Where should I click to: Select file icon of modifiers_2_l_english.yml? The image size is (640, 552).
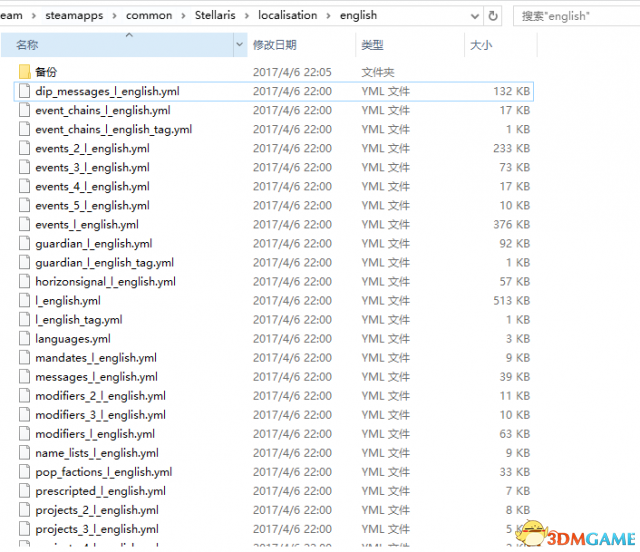pyautogui.click(x=24, y=396)
